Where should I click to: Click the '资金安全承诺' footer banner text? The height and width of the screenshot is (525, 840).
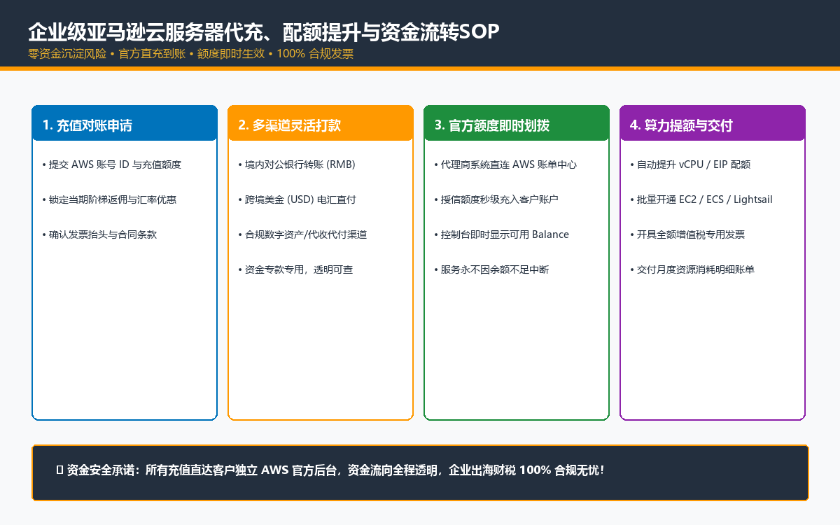[x=330, y=470]
